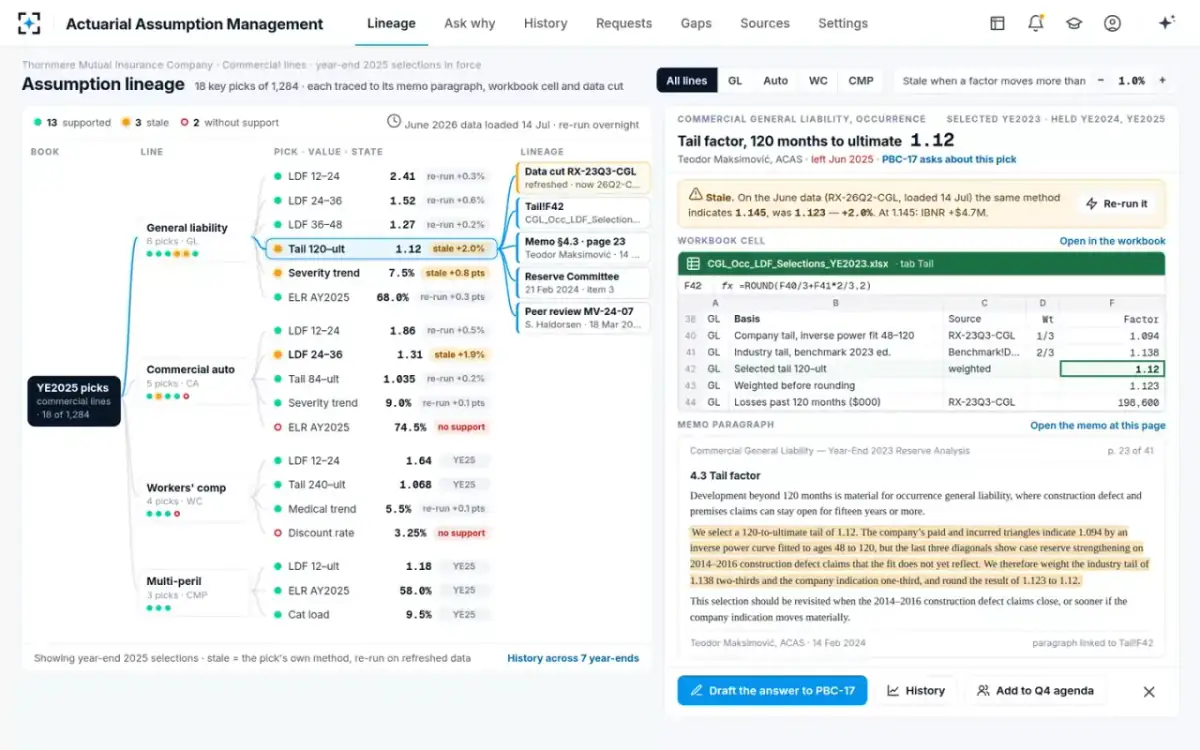This screenshot has width=1200, height=750.
Task: Add this pick to Q4 agenda
Action: [1035, 691]
